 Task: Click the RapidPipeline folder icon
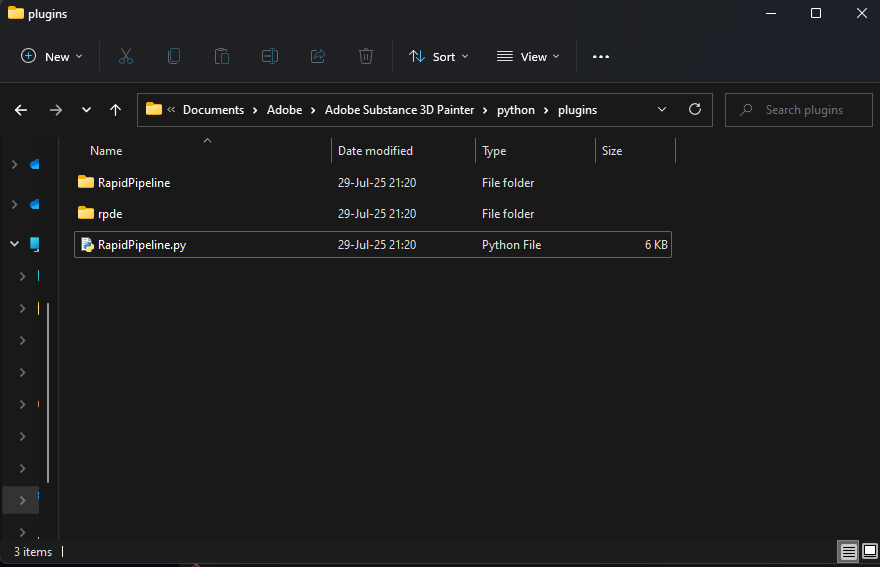click(86, 182)
